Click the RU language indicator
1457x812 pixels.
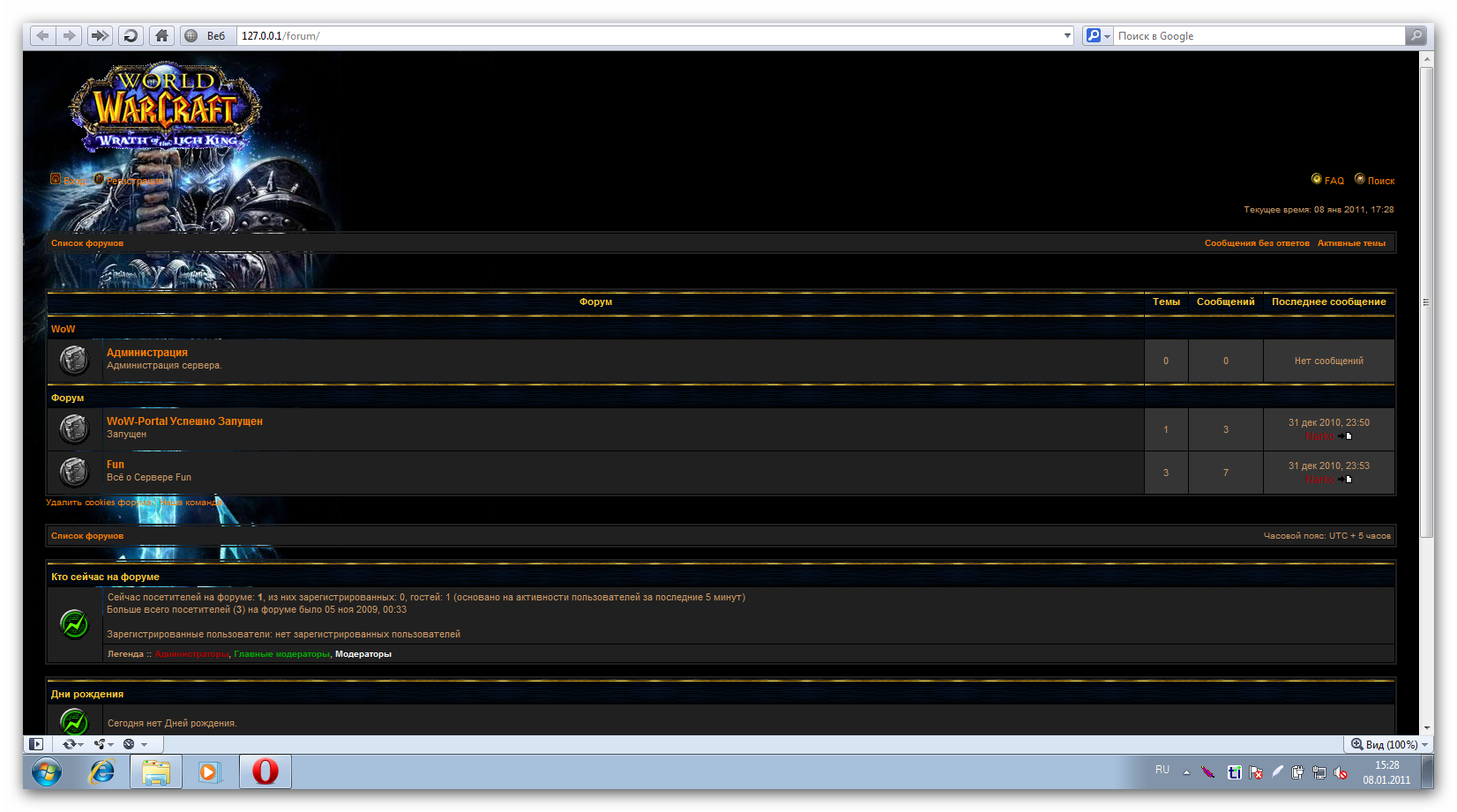tap(1162, 770)
